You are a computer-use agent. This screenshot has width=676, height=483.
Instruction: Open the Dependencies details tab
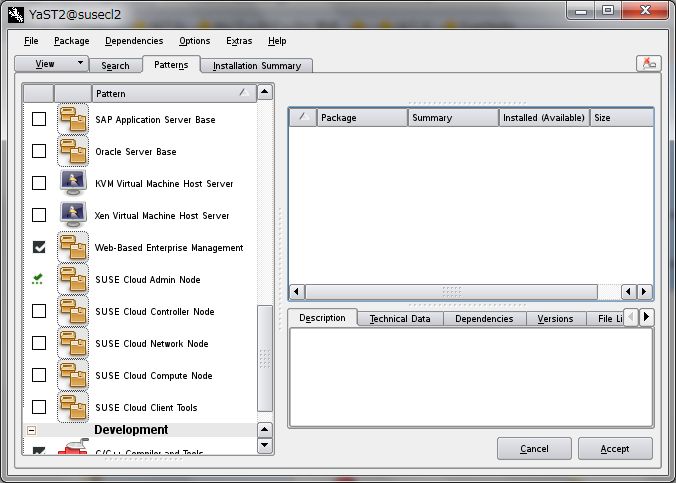(x=484, y=319)
